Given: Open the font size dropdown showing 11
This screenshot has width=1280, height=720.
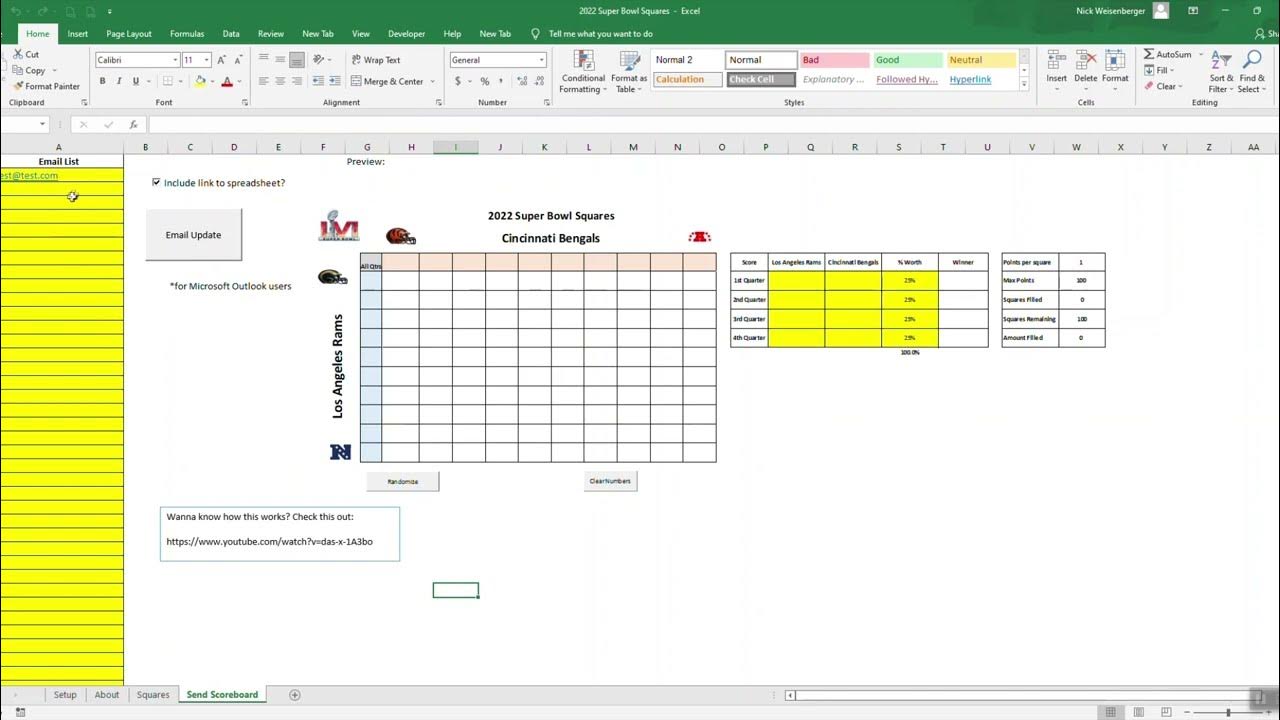Looking at the screenshot, I should coord(207,60).
